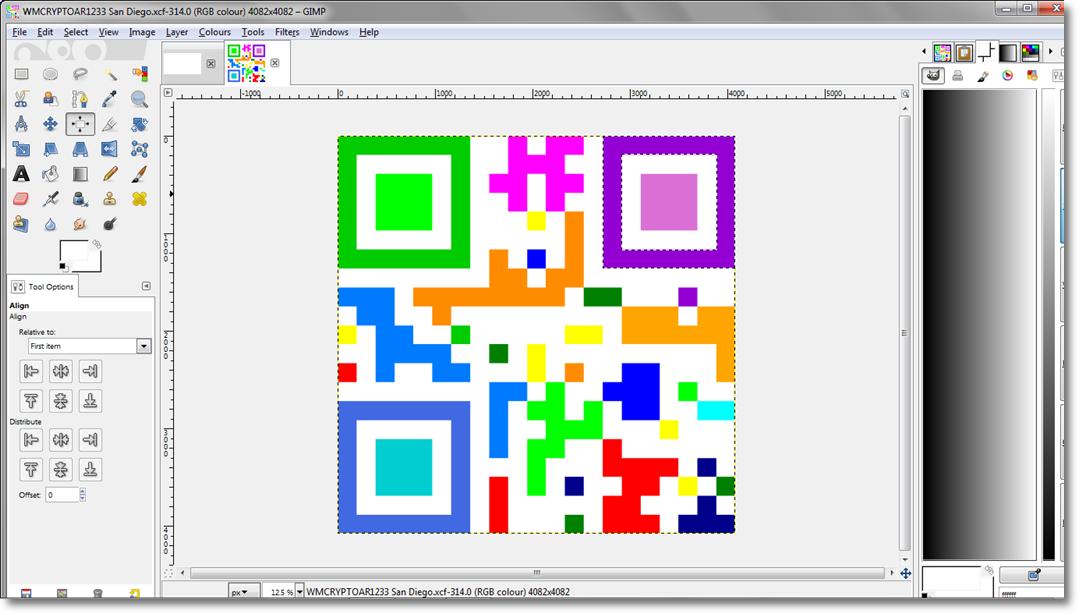
Task: Select the Dodge/Burn tool
Action: tap(110, 224)
